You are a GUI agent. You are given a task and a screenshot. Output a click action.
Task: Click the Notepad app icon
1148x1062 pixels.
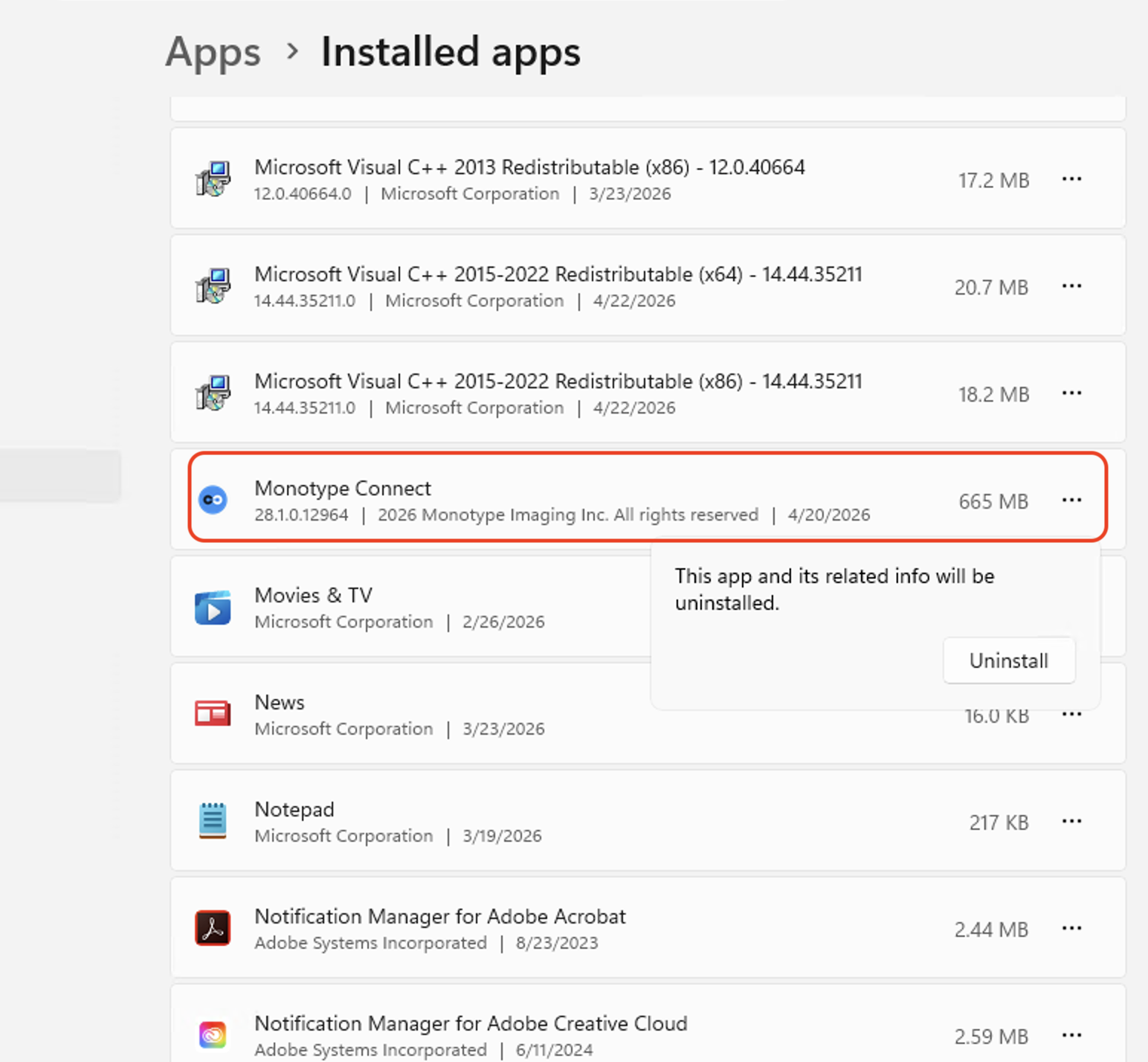pyautogui.click(x=213, y=821)
